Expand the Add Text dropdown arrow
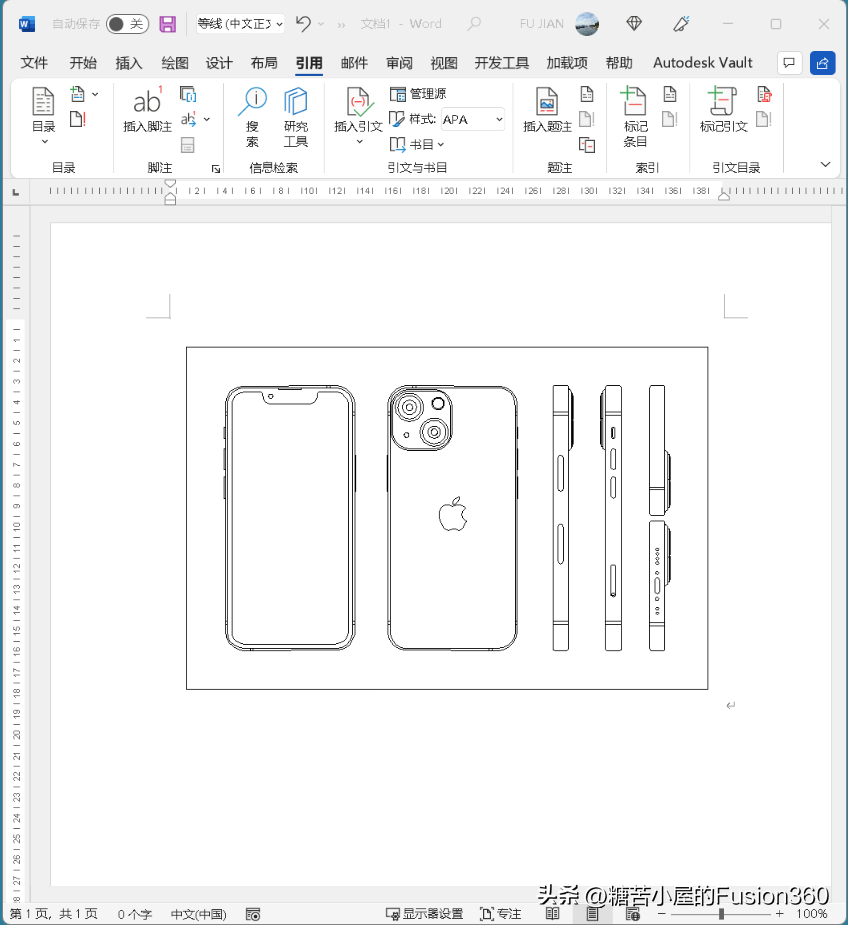This screenshot has height=925, width=848. 95,94
